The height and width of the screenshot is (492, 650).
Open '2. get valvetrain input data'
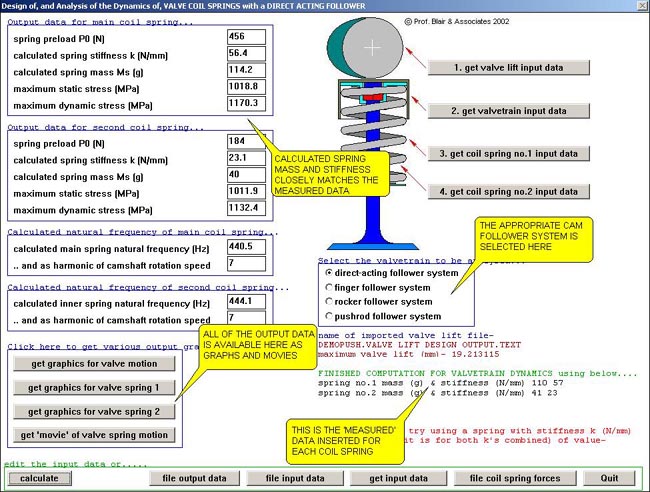(508, 111)
